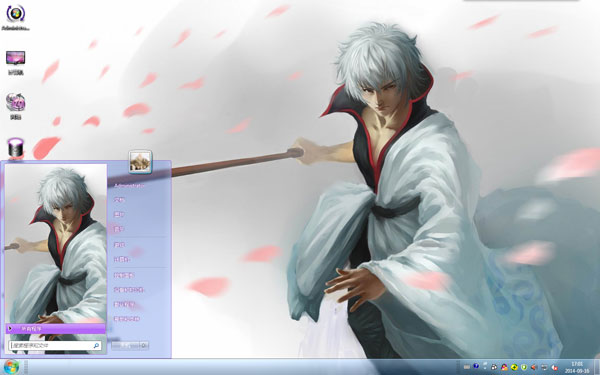Open Computer (计算机) from the Start menu

(x=122, y=259)
